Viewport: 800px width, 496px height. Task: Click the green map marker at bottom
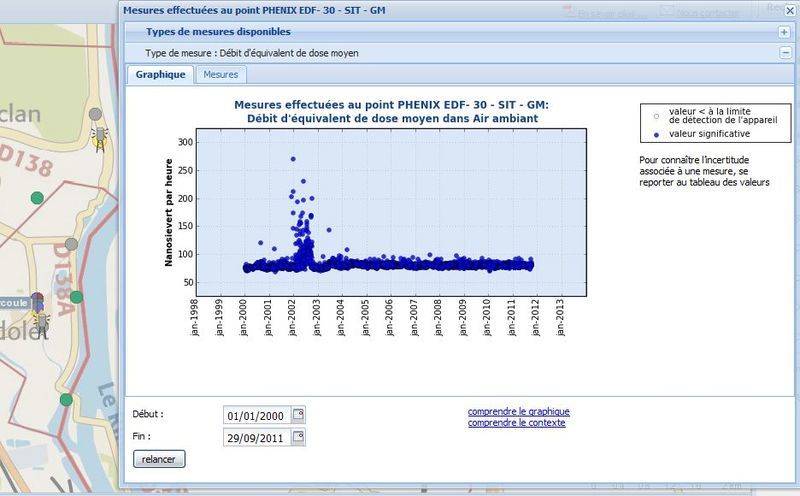coord(66,399)
